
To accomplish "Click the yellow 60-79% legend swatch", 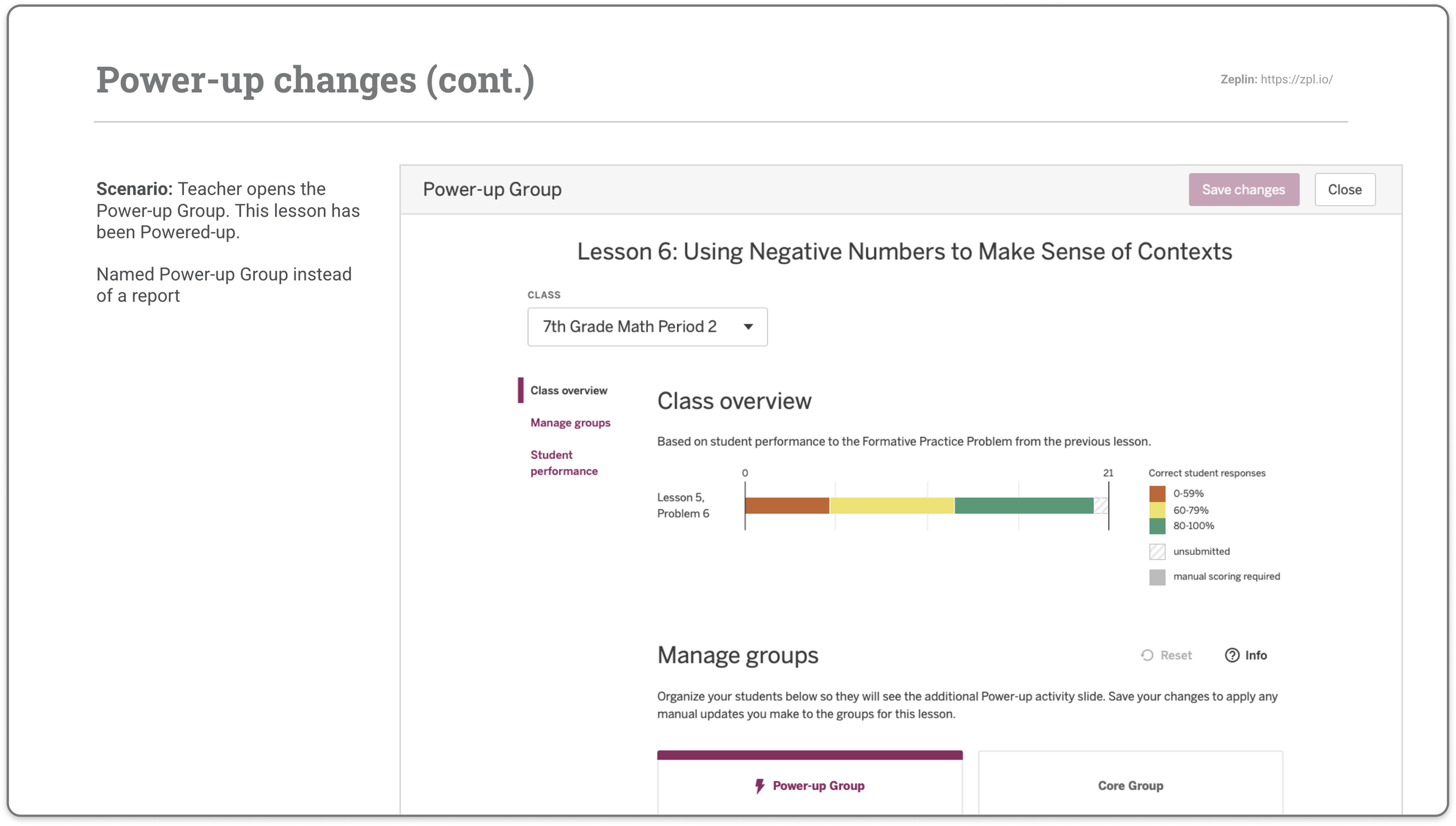I will tap(1157, 510).
